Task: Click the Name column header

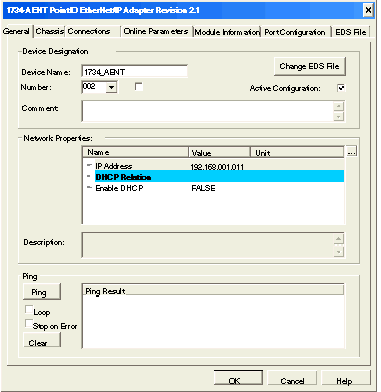Action: pyautogui.click(x=135, y=152)
